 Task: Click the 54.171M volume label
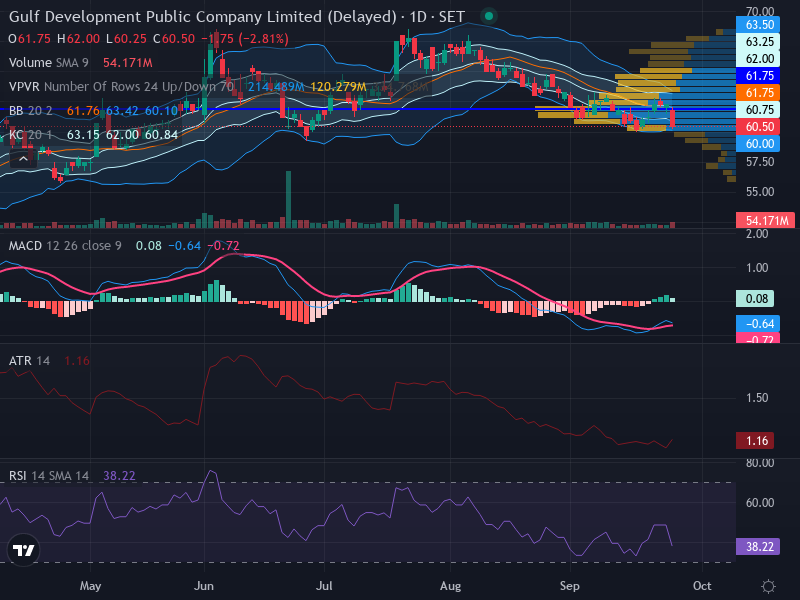click(765, 220)
